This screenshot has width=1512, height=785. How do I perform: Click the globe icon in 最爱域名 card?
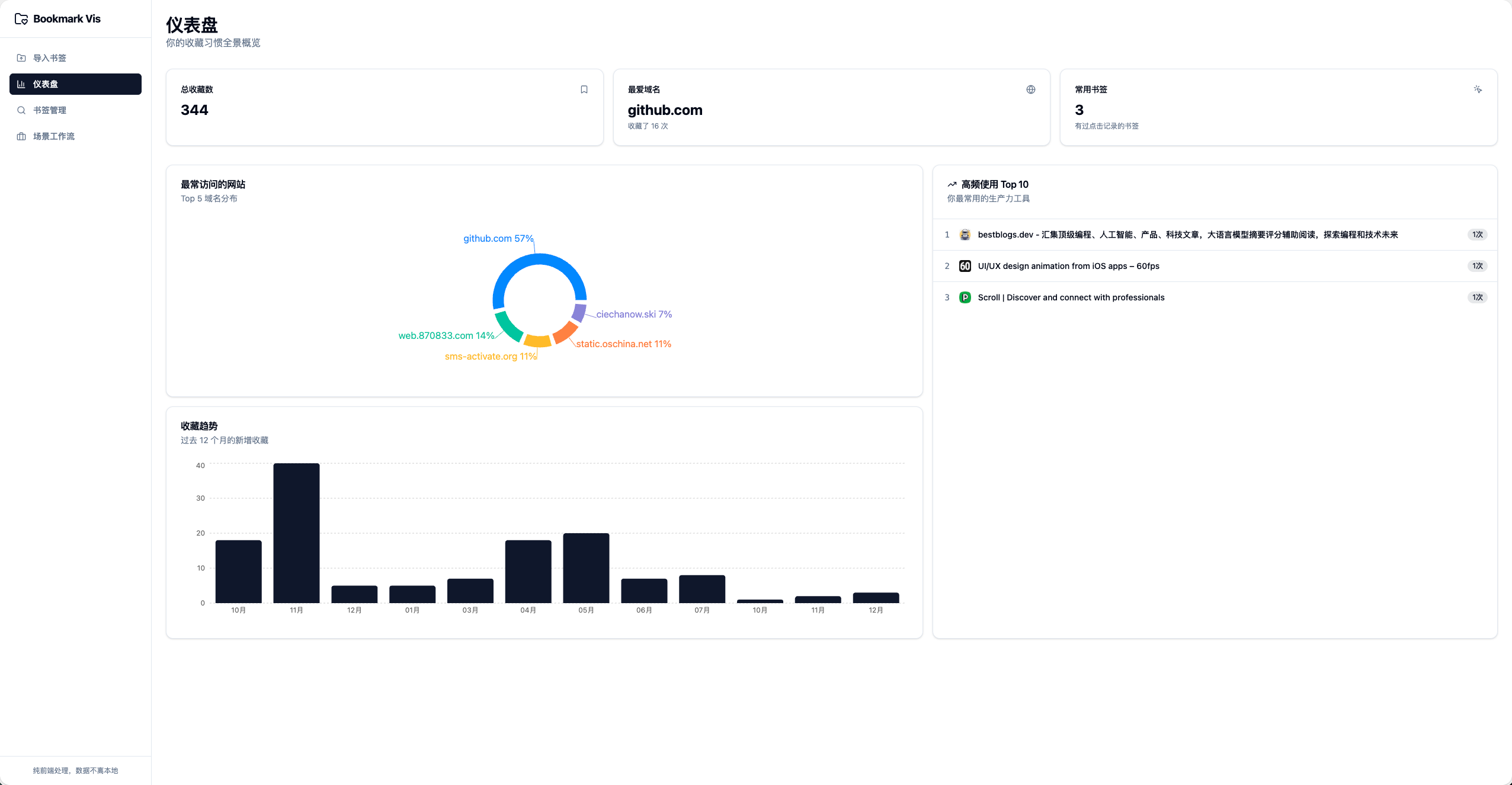tap(1030, 89)
